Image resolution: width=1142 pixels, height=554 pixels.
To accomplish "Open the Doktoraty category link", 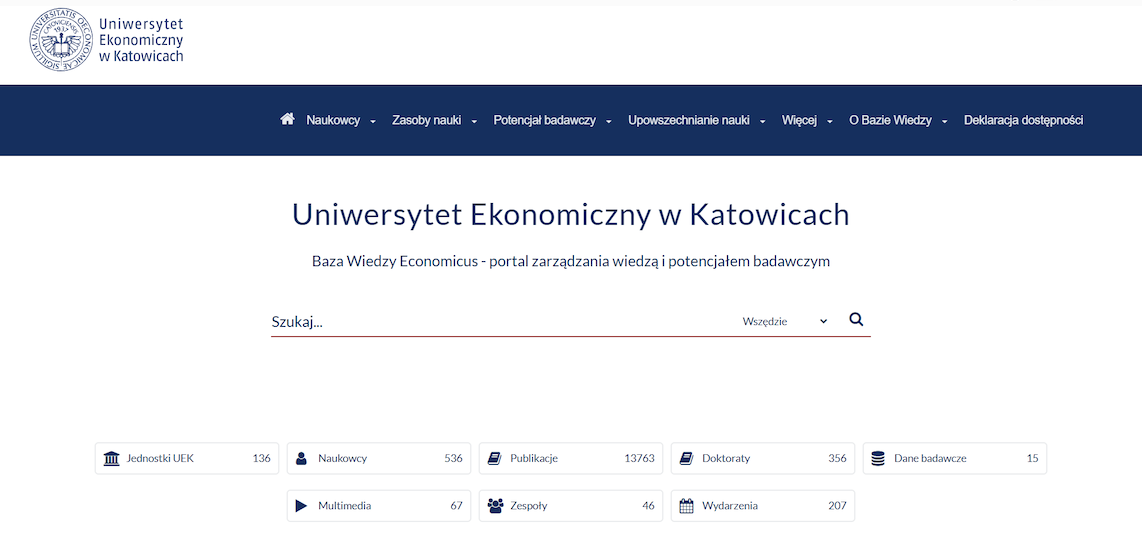I will coord(763,459).
